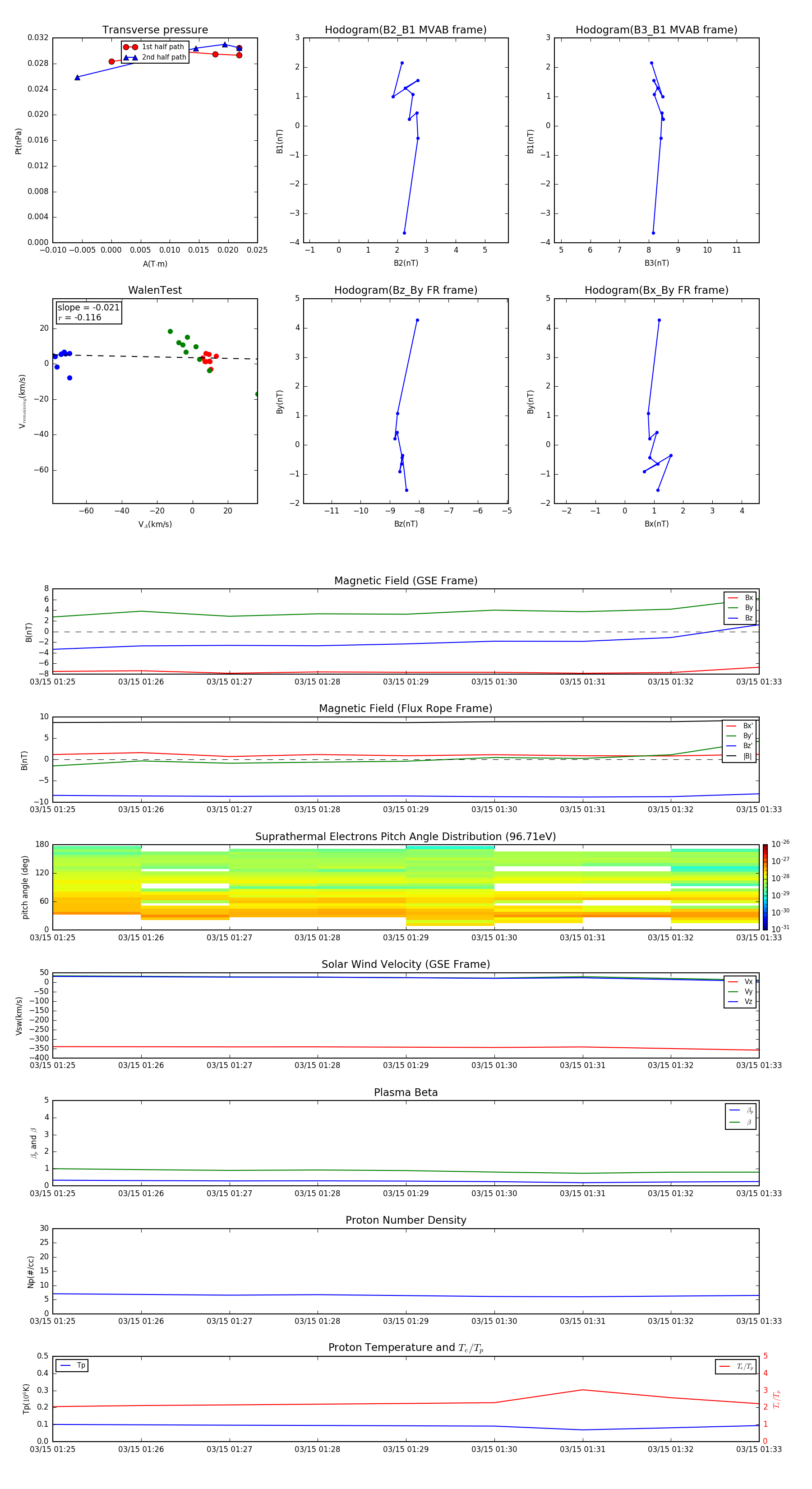Click '03/15 01:29' tick under Proton Temperature plot
The height and width of the screenshot is (1489, 812).
pos(406,1449)
